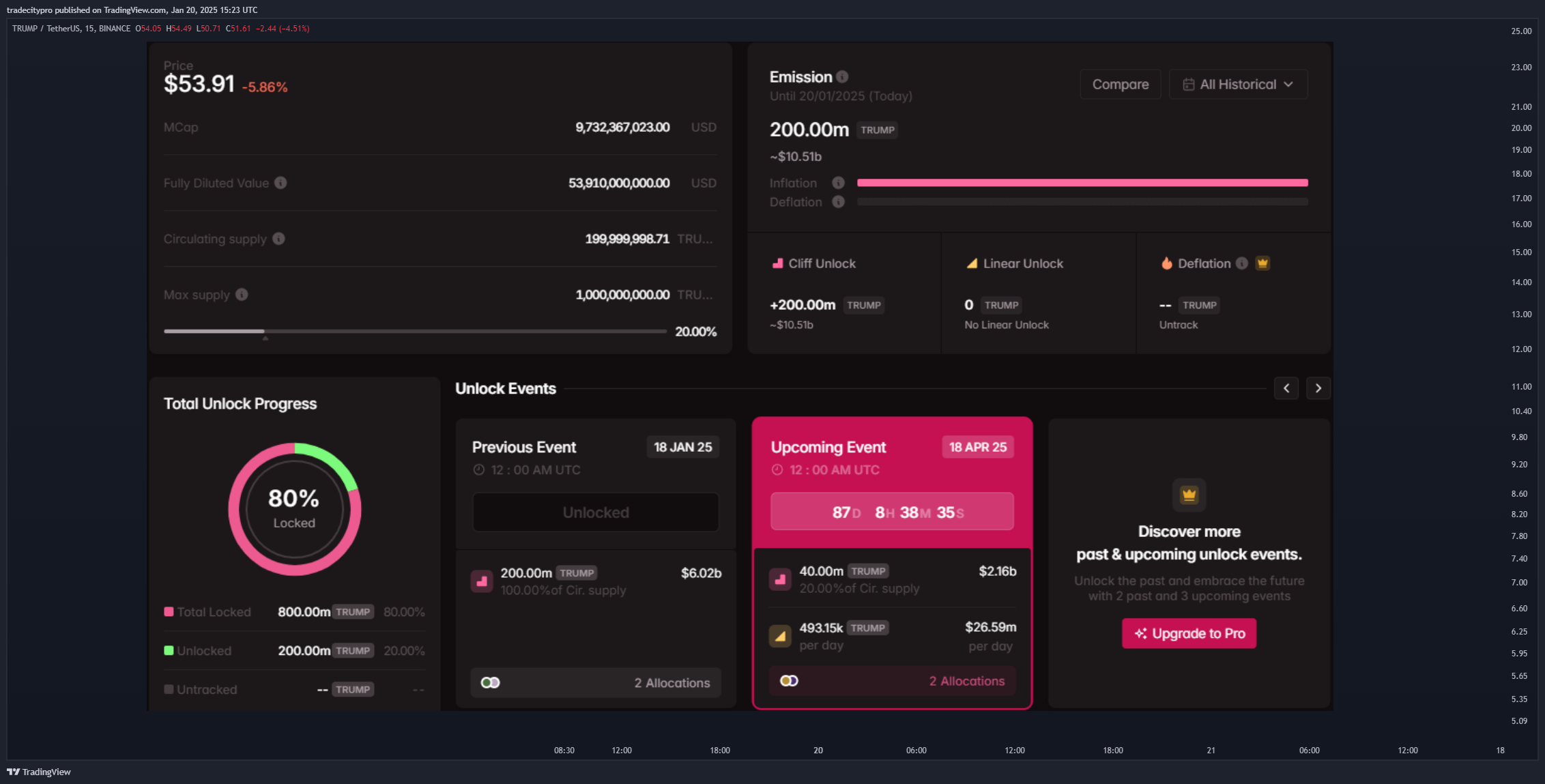Click the Deflation flame icon
This screenshot has width=1545, height=784.
point(1166,263)
